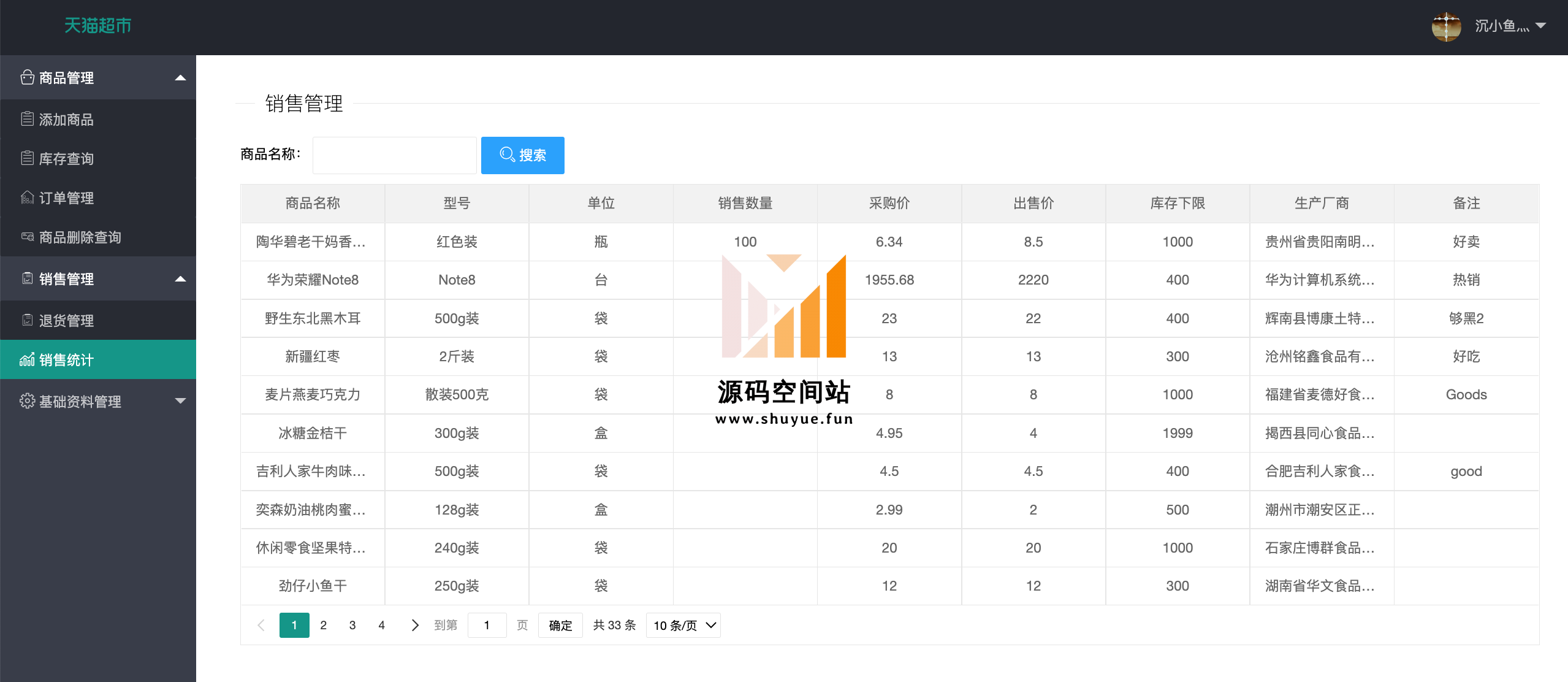Go to previous page with the left arrow
1568x682 pixels.
pos(261,625)
